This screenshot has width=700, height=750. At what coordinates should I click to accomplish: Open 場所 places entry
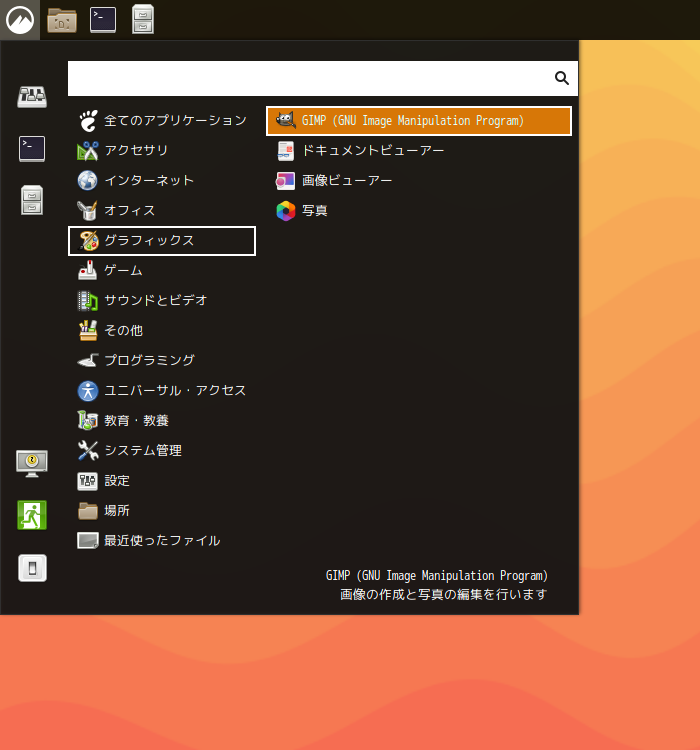[x=162, y=511]
